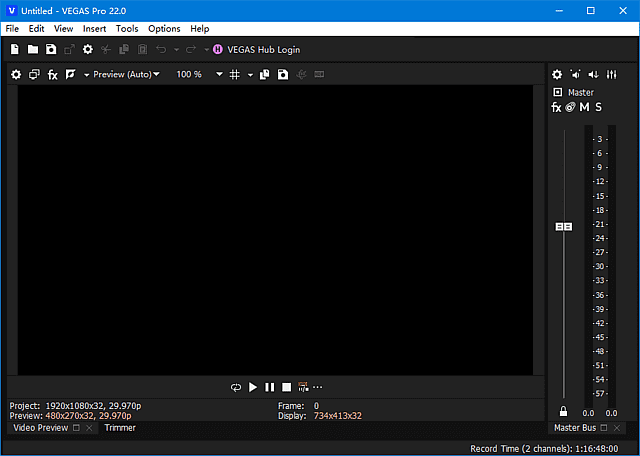
Task: Click the scissors Cut icon
Action: click(x=106, y=50)
